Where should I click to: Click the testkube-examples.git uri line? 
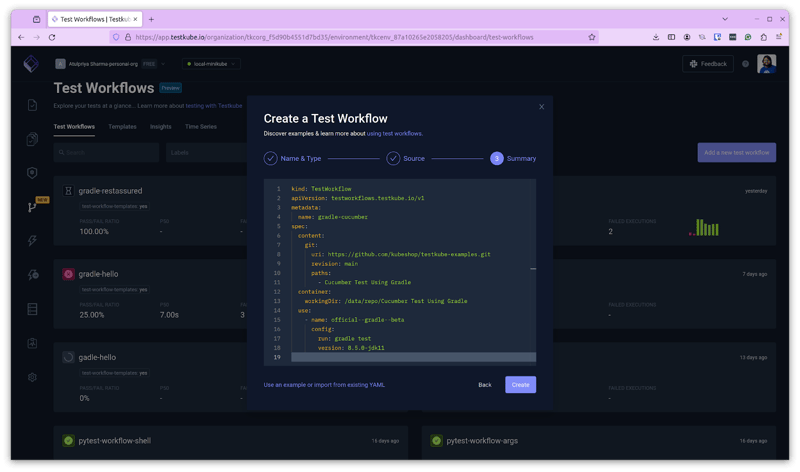[x=401, y=254]
